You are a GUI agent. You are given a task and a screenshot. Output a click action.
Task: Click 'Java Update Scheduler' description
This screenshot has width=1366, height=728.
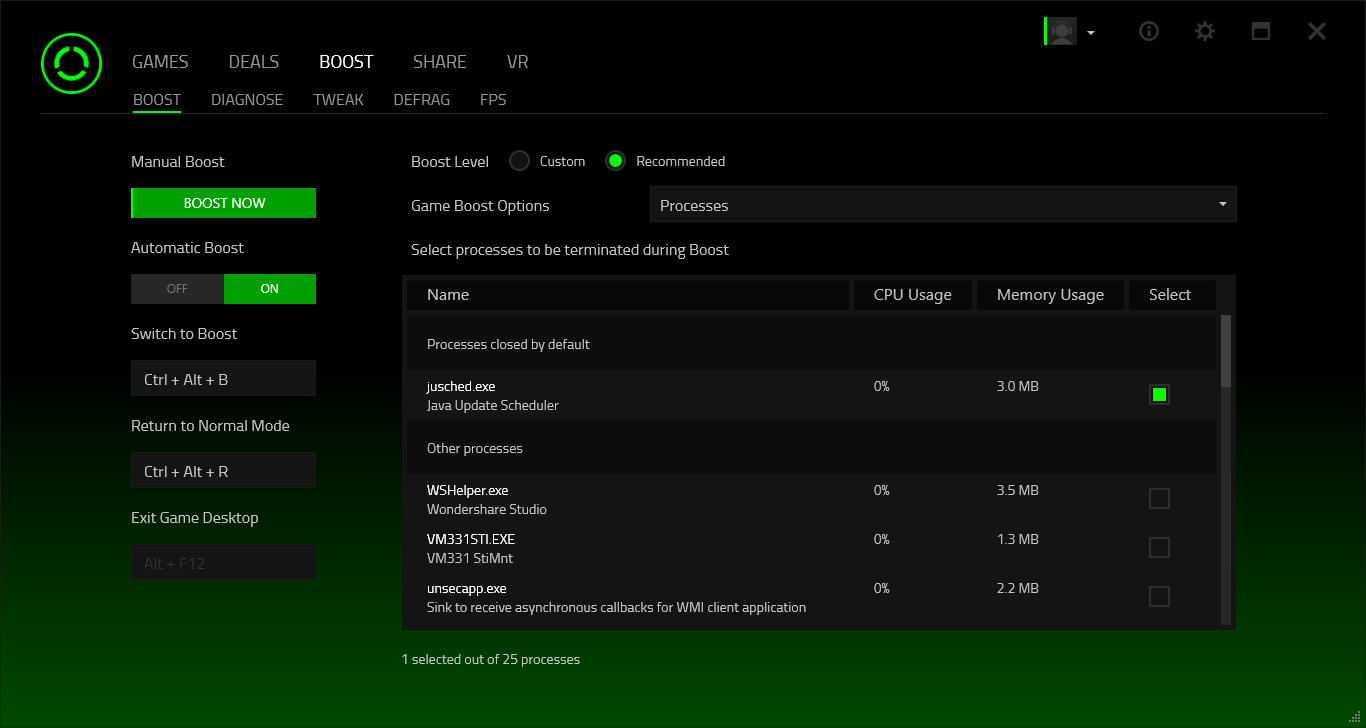[x=493, y=405]
